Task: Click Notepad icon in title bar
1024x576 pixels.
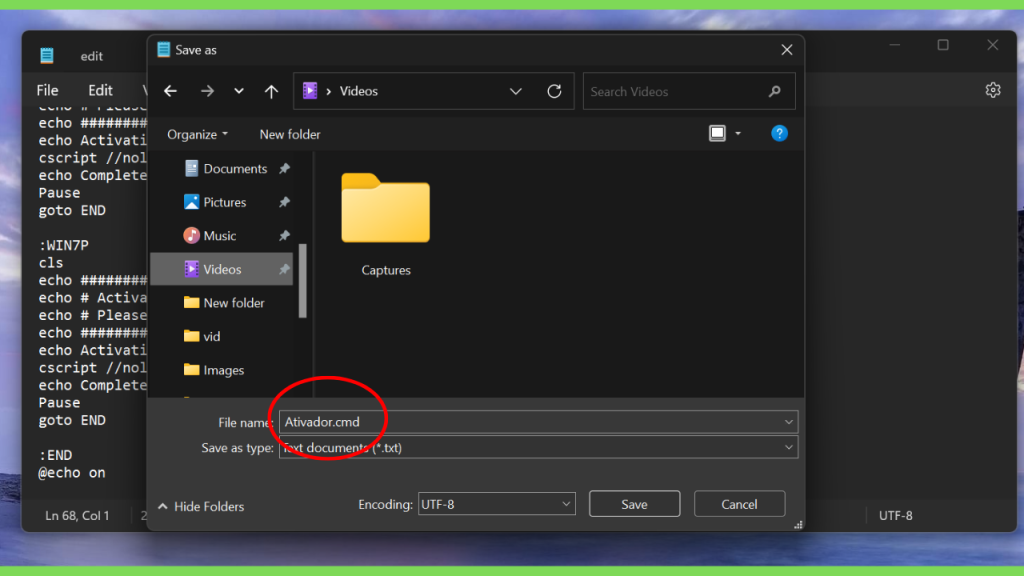Action: (47, 56)
